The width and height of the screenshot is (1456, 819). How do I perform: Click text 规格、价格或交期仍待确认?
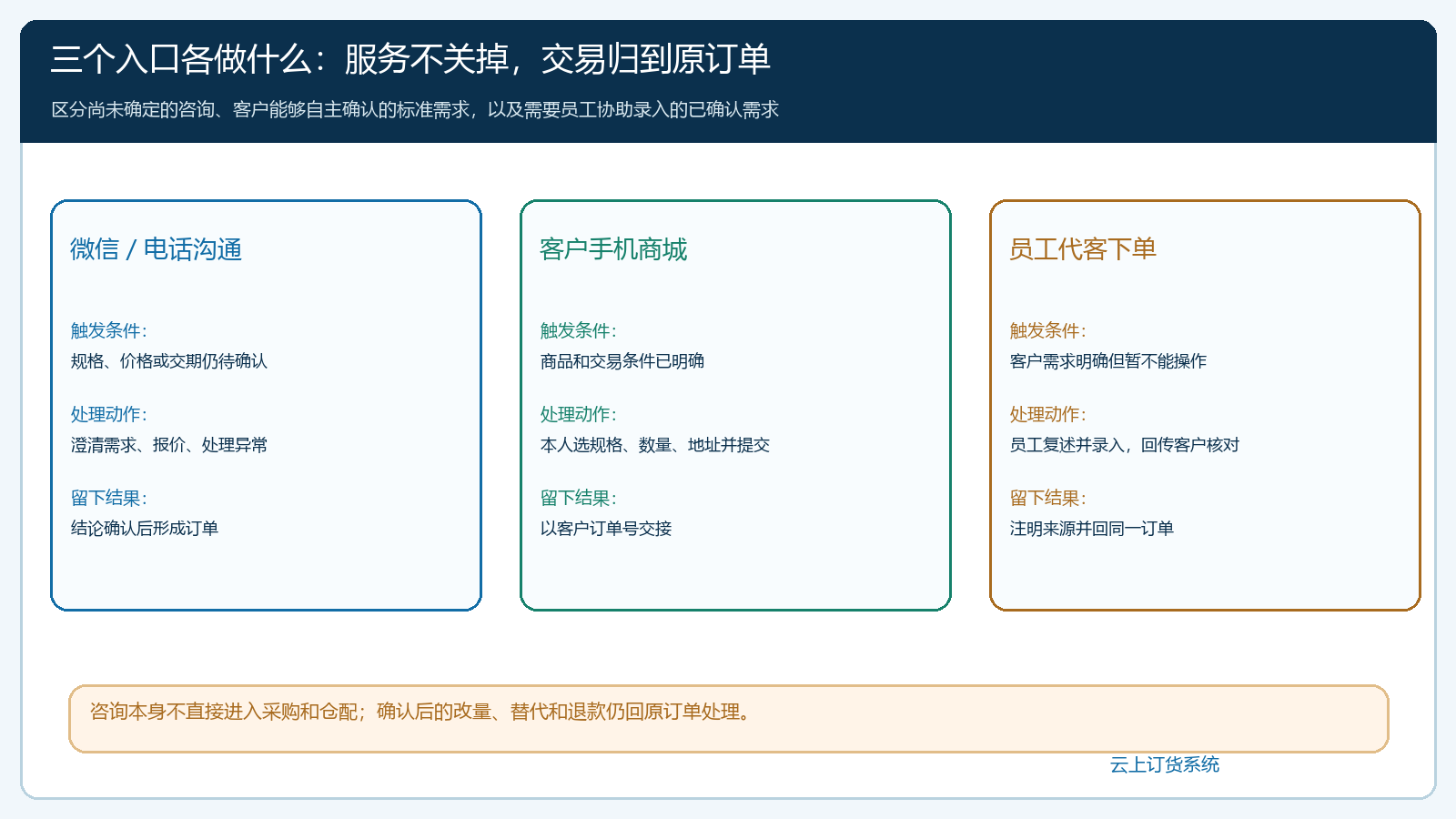click(x=169, y=361)
